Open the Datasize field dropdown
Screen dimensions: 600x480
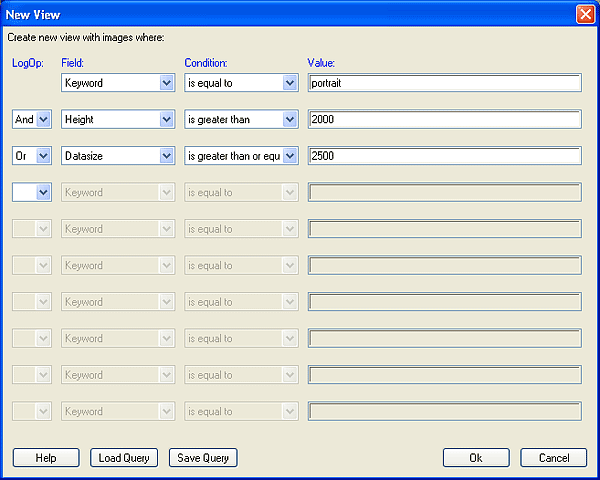167,156
